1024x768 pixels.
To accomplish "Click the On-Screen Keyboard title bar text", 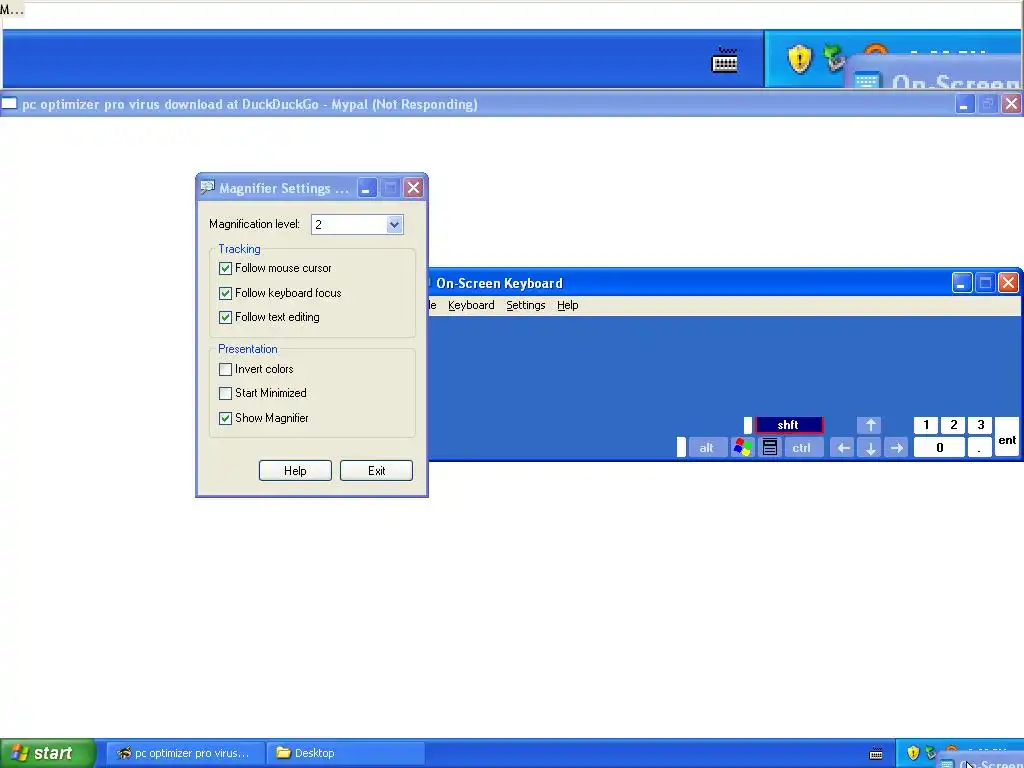I will point(500,283).
